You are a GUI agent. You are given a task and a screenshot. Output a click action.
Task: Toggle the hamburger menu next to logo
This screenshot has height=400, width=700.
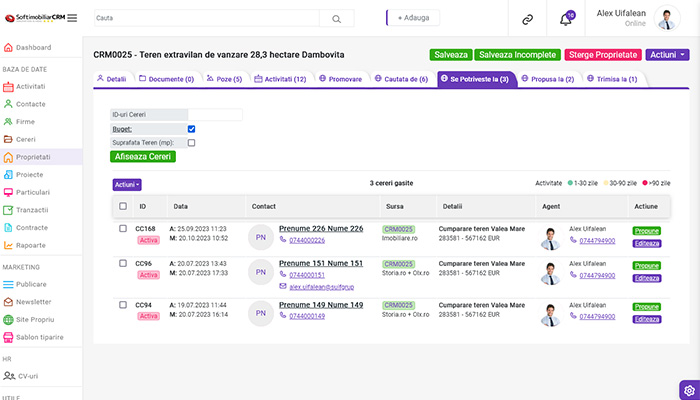coord(72,18)
